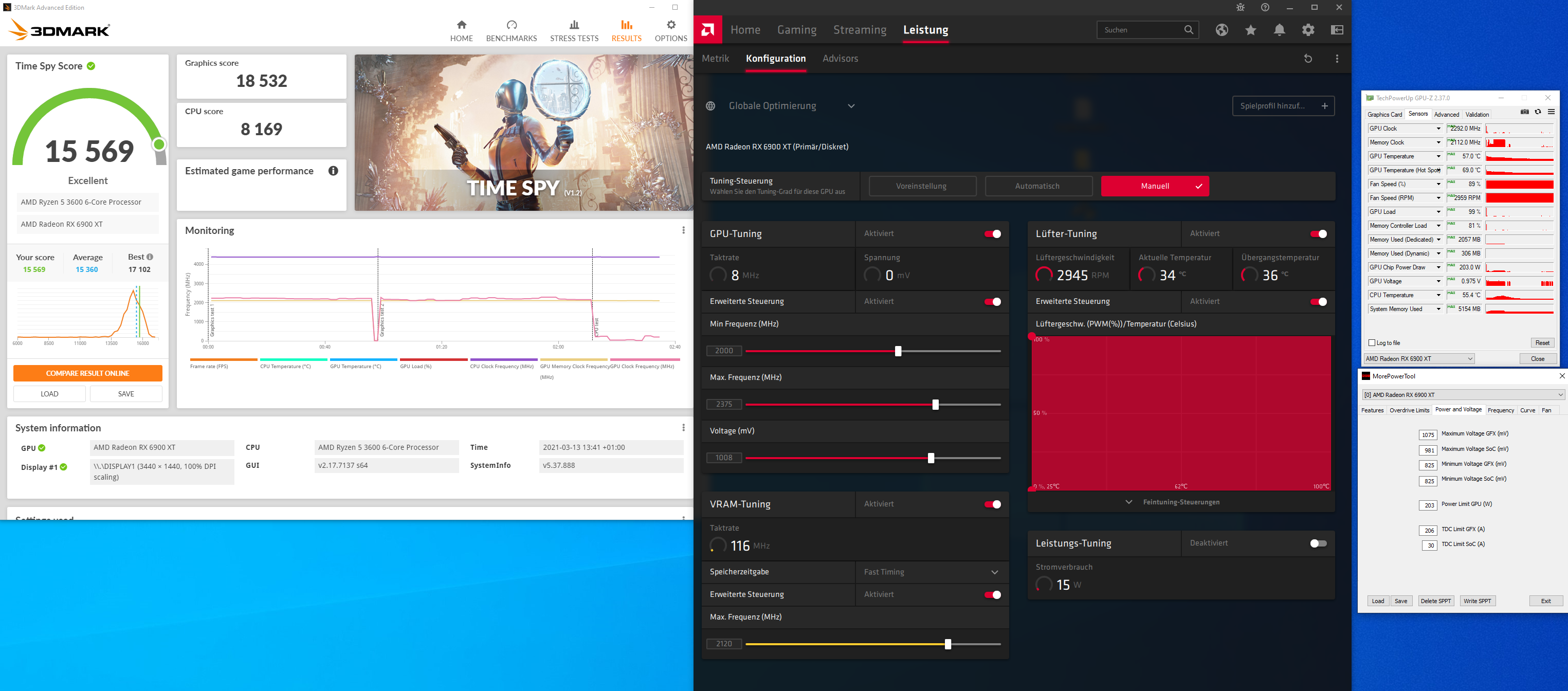Click the GPU Max. Frequenz slider handle
This screenshot has height=691, width=1568.
pos(936,405)
